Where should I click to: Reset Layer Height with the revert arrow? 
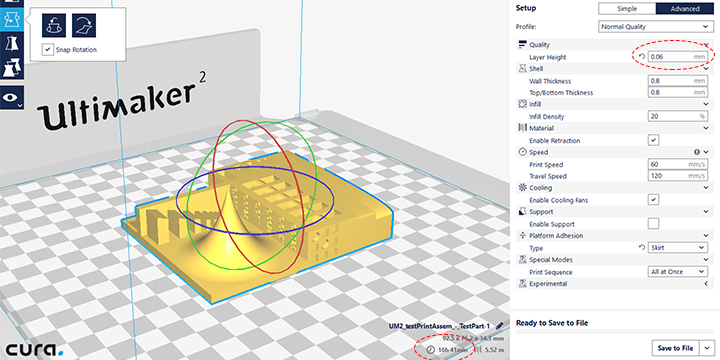(x=642, y=57)
